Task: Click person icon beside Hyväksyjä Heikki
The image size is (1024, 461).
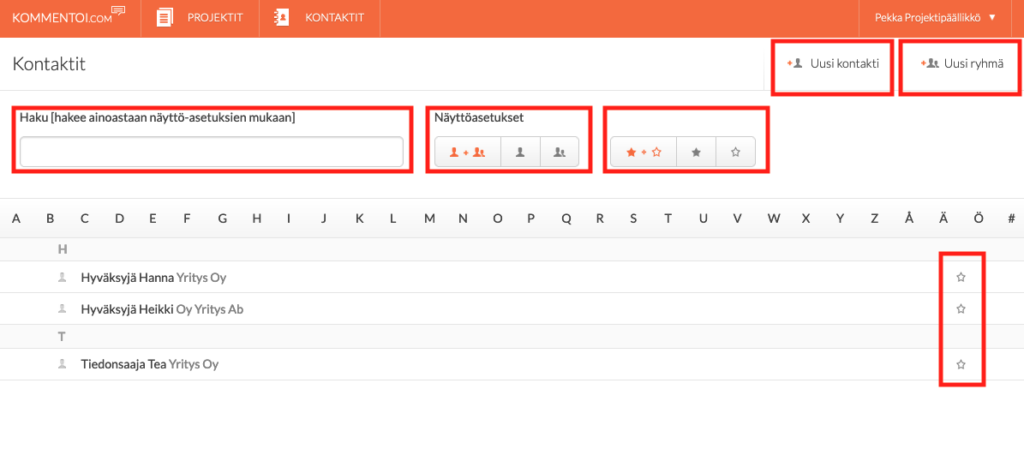Action: point(63,308)
